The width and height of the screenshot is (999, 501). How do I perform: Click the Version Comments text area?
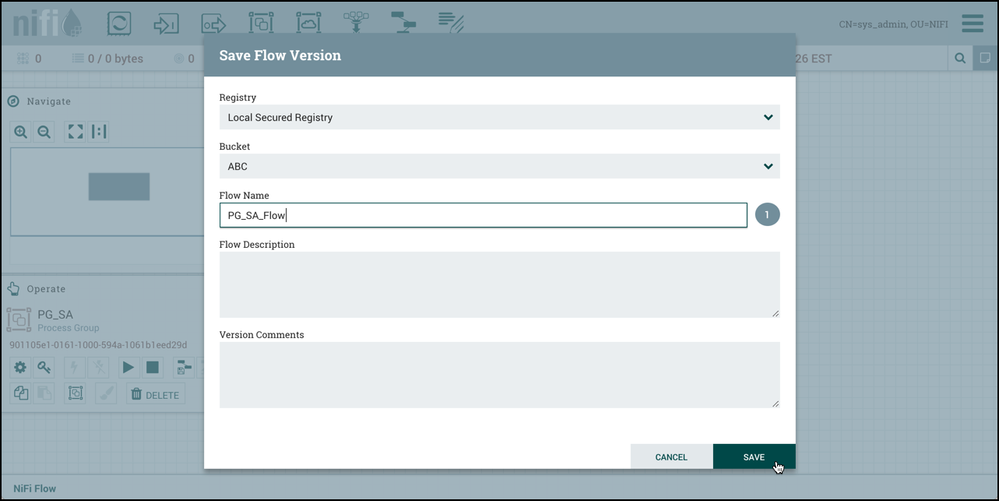click(x=500, y=375)
